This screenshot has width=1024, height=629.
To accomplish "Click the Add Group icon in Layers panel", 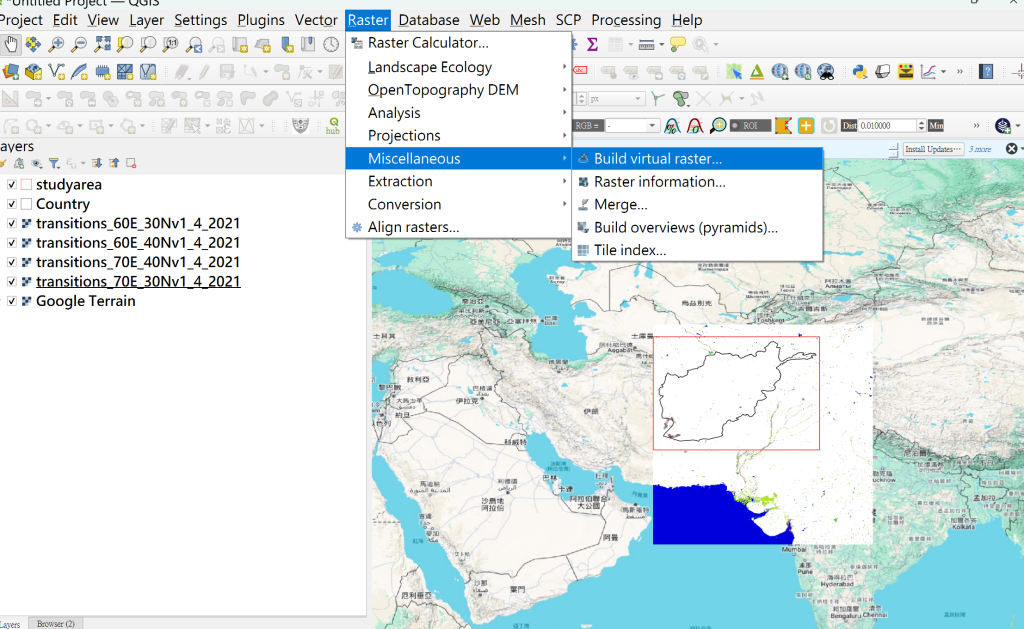I will tap(19, 163).
